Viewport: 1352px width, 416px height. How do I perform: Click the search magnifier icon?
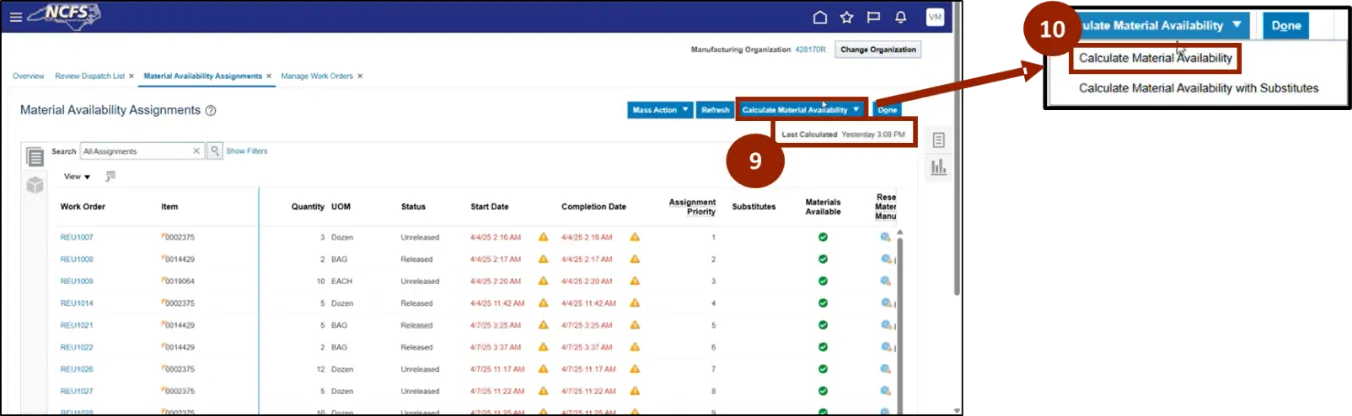pyautogui.click(x=214, y=151)
